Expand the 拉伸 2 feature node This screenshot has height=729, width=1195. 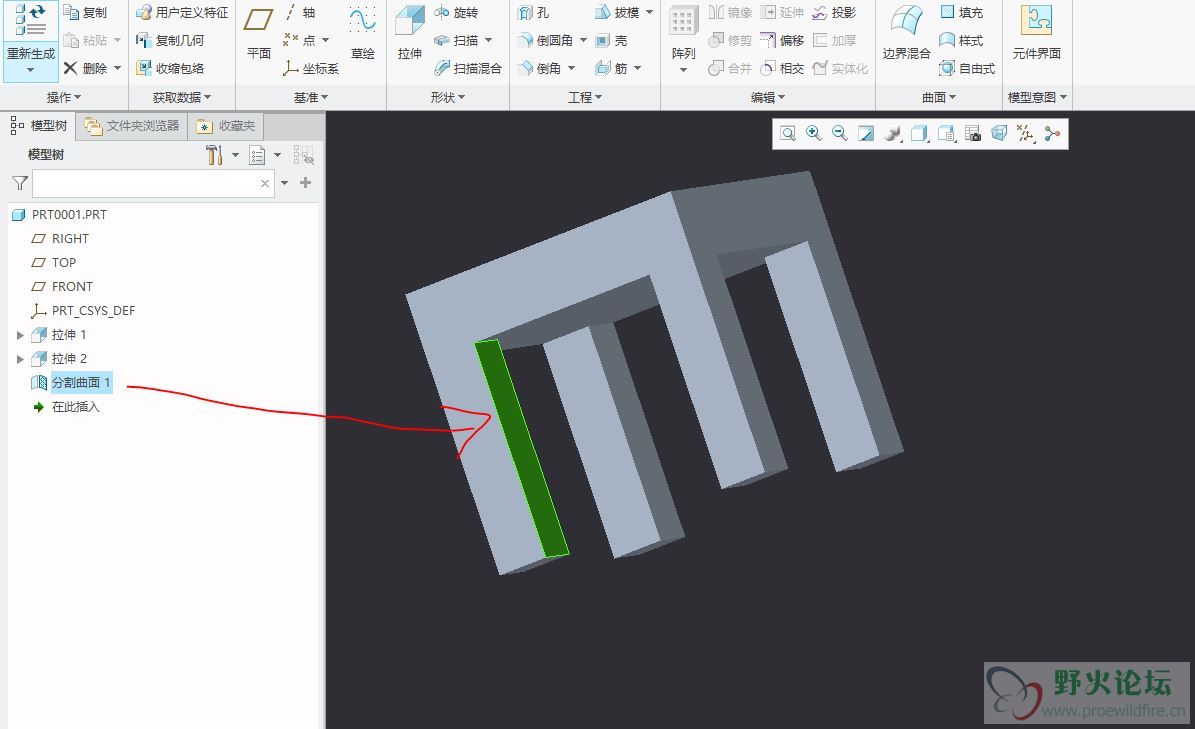21,359
